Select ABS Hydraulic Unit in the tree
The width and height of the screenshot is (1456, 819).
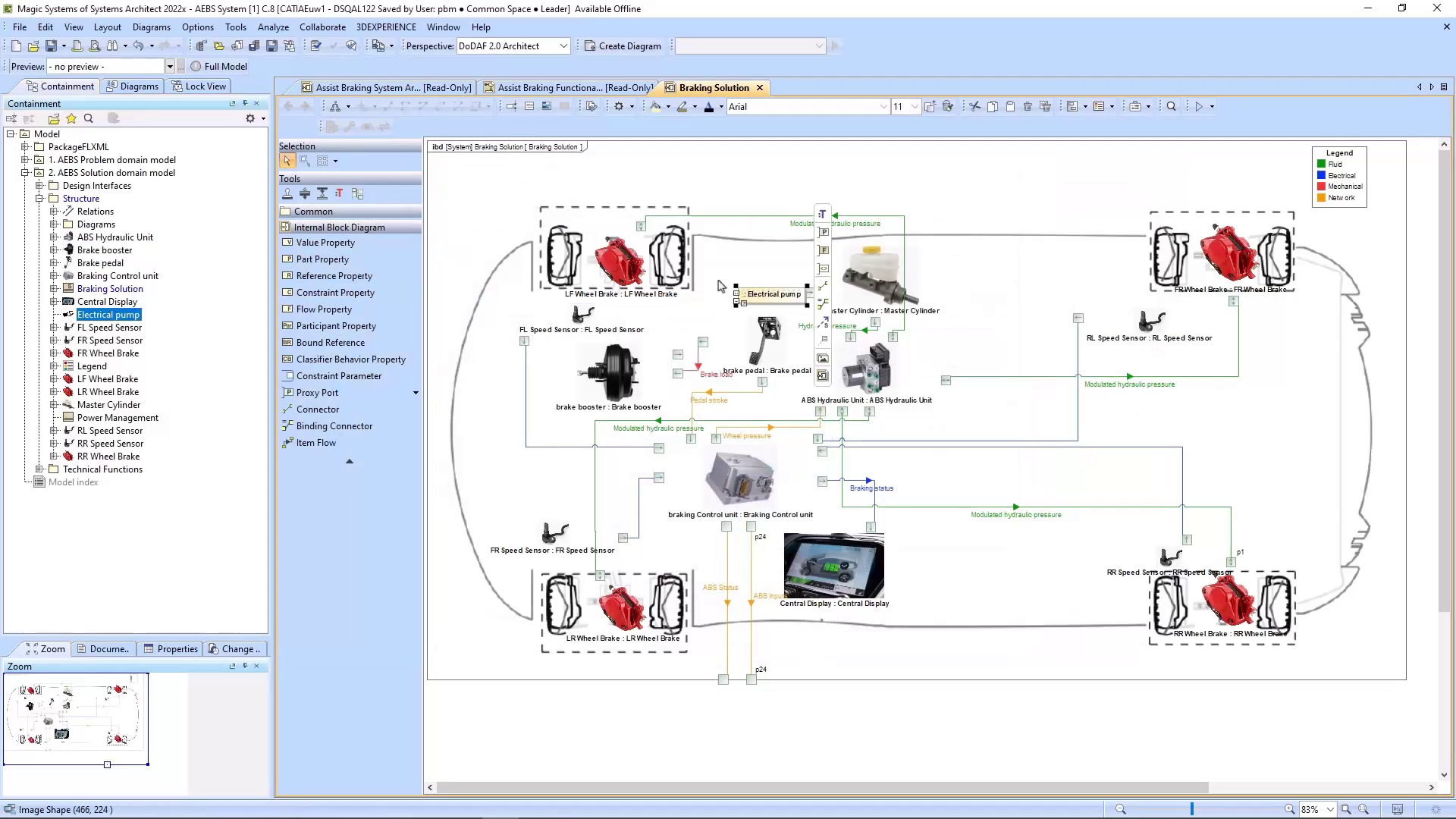click(115, 237)
